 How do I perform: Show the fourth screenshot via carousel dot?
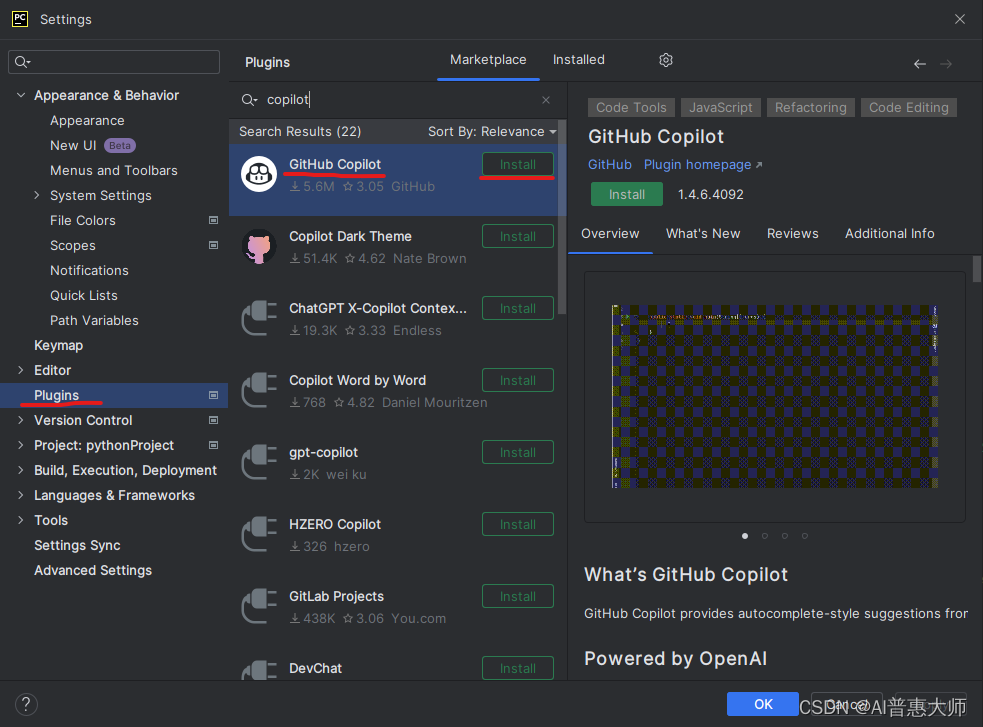(x=805, y=536)
